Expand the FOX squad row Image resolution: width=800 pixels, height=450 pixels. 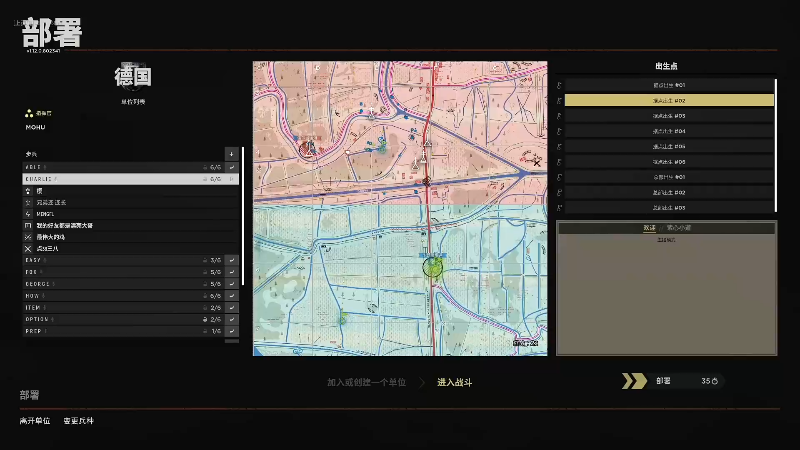(123, 272)
